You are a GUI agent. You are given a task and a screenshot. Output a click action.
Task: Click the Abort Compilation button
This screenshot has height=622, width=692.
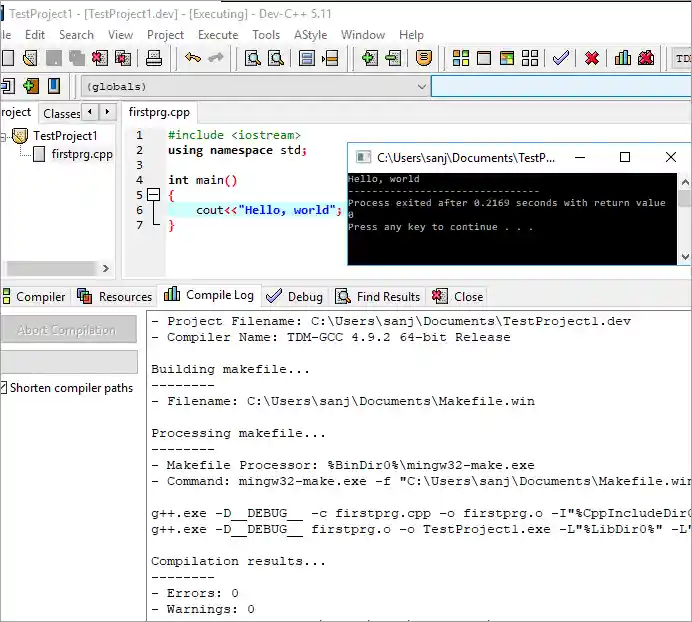68,329
